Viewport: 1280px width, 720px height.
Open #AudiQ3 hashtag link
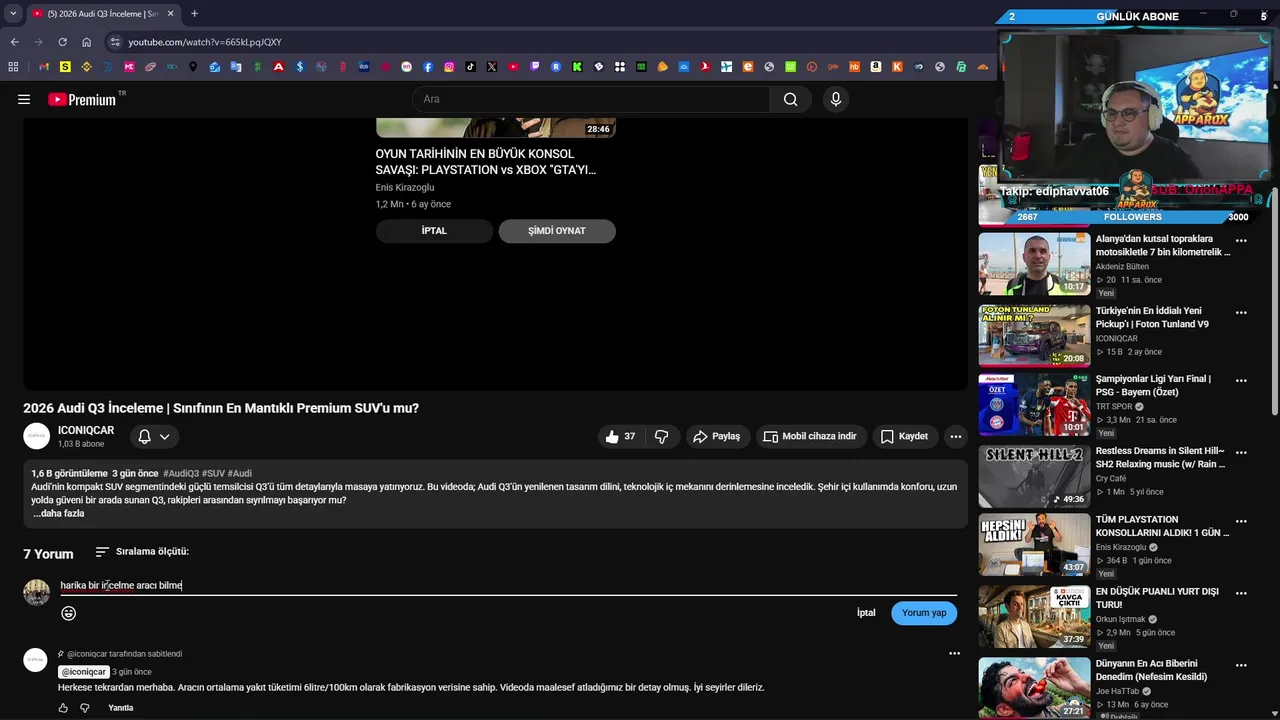[181, 473]
